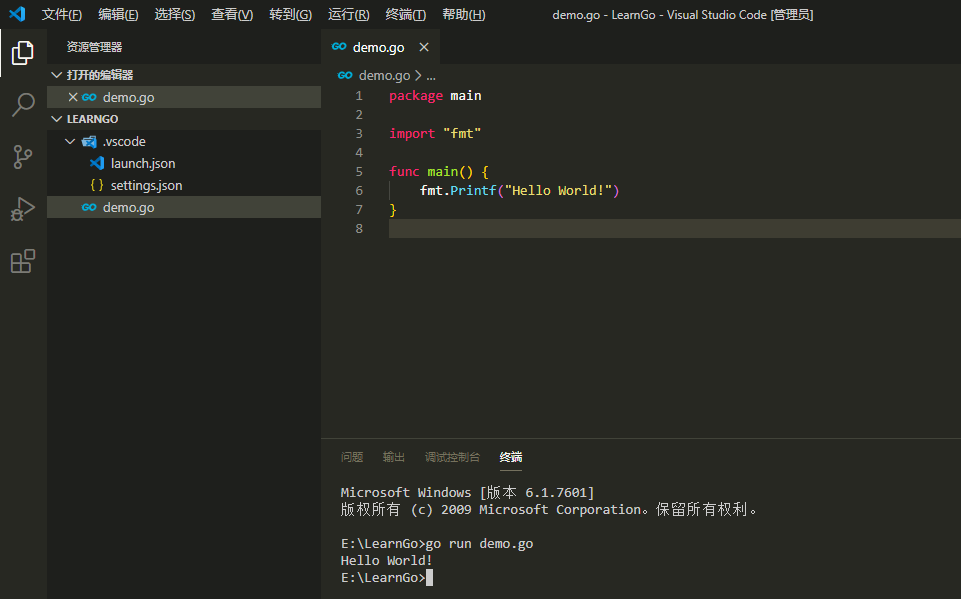
Task: Click the launch.json VS Code file icon
Action: 97,163
